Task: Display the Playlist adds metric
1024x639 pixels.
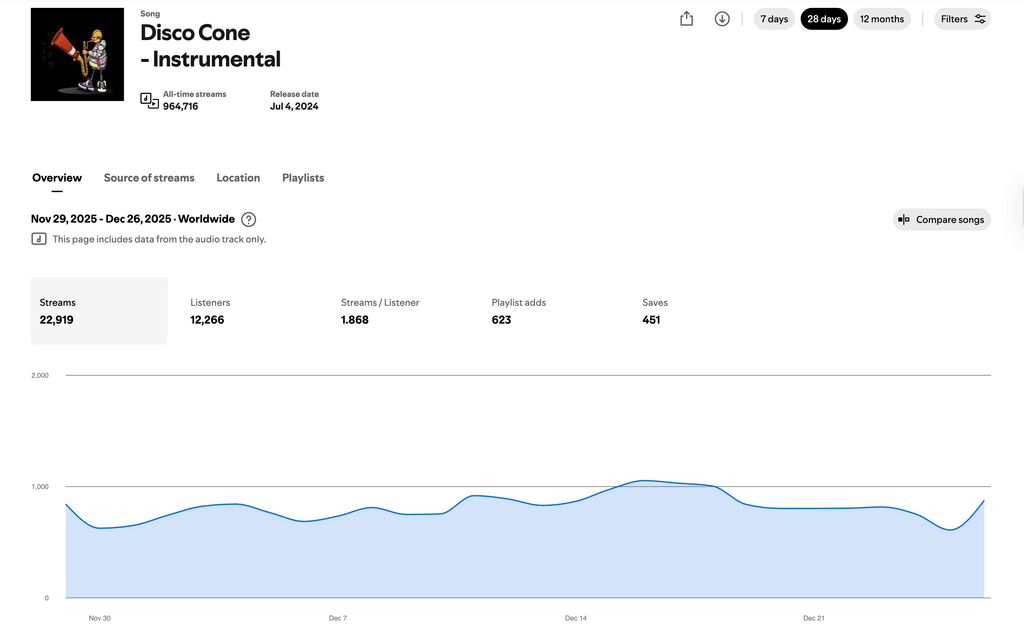Action: point(518,311)
